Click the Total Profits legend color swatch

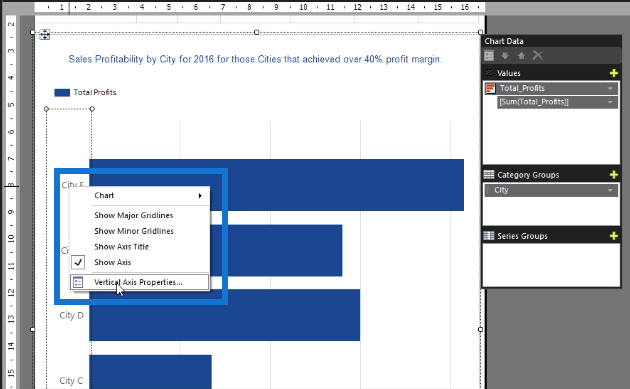point(62,93)
